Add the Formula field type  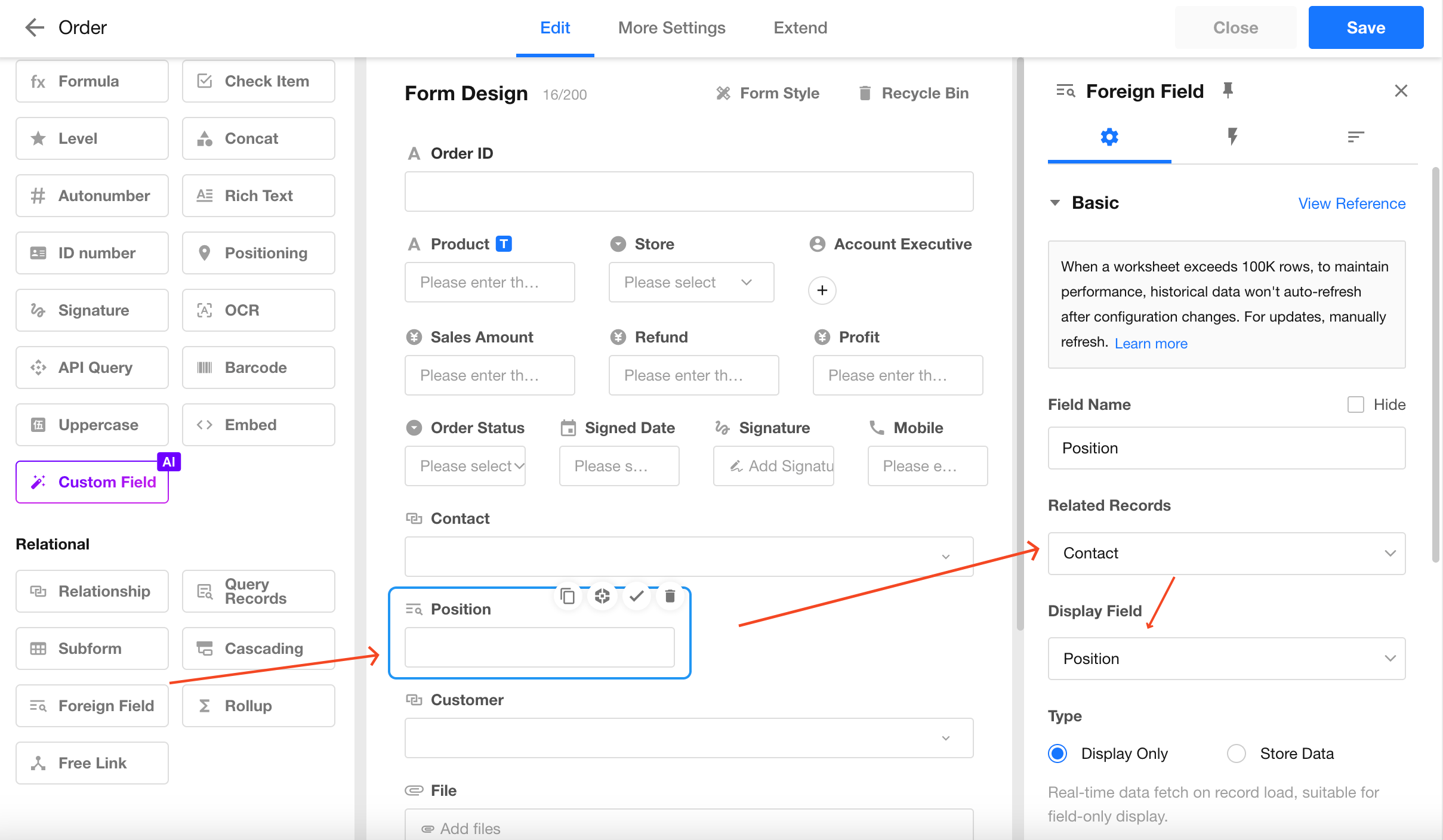pyautogui.click(x=92, y=81)
